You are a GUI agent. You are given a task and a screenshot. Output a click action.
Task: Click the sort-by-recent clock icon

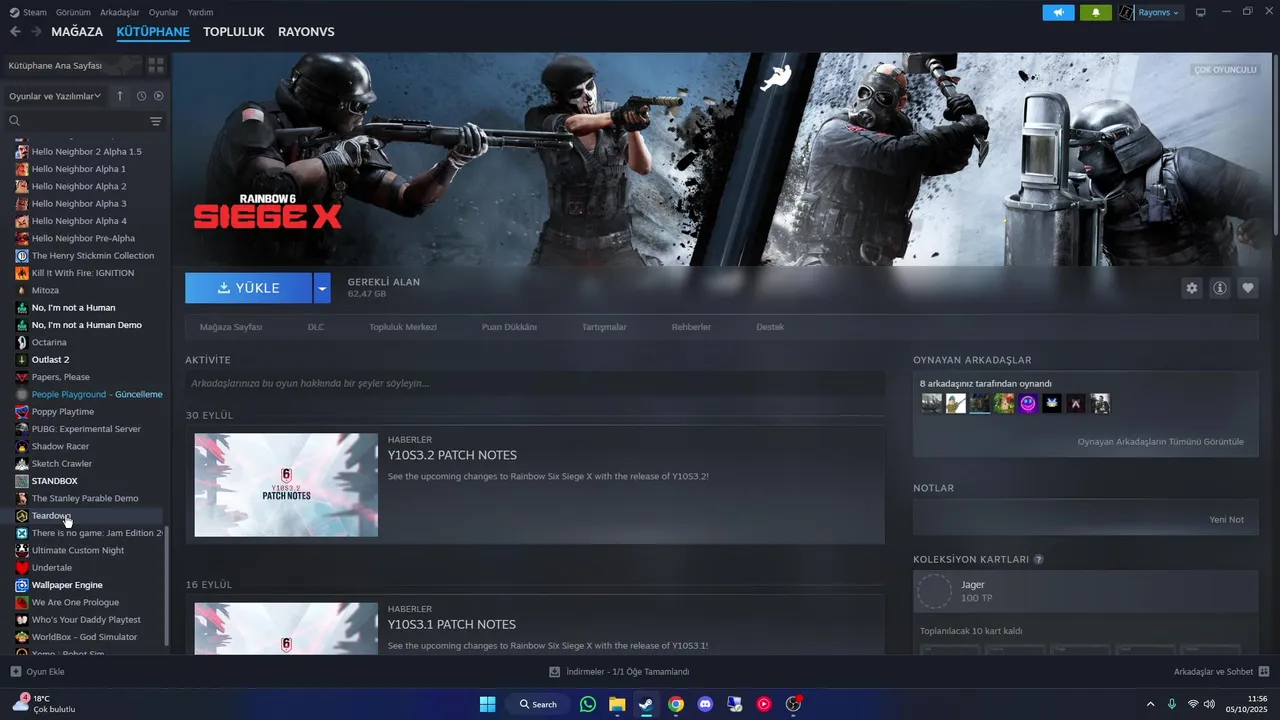point(141,96)
